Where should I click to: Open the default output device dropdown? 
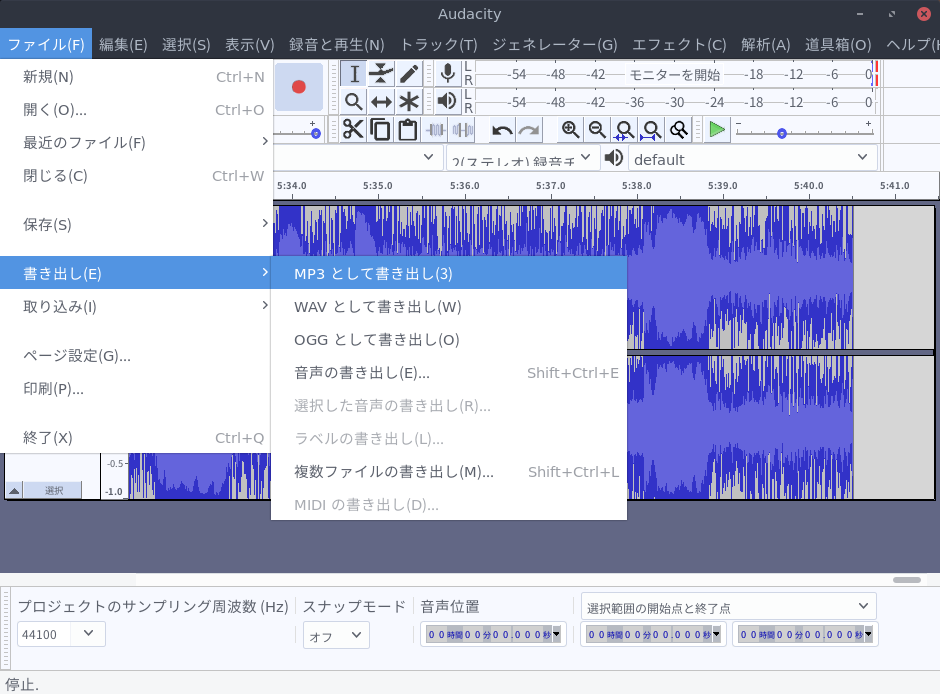click(748, 158)
